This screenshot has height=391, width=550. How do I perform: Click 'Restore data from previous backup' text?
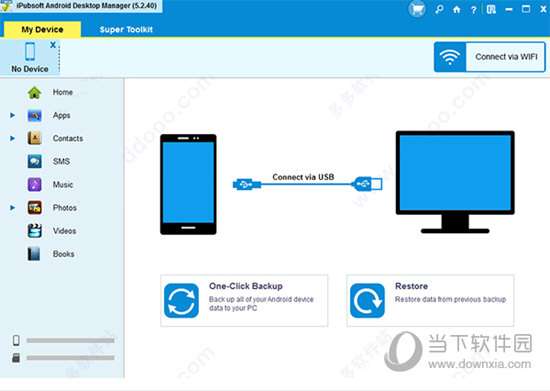pos(450,299)
